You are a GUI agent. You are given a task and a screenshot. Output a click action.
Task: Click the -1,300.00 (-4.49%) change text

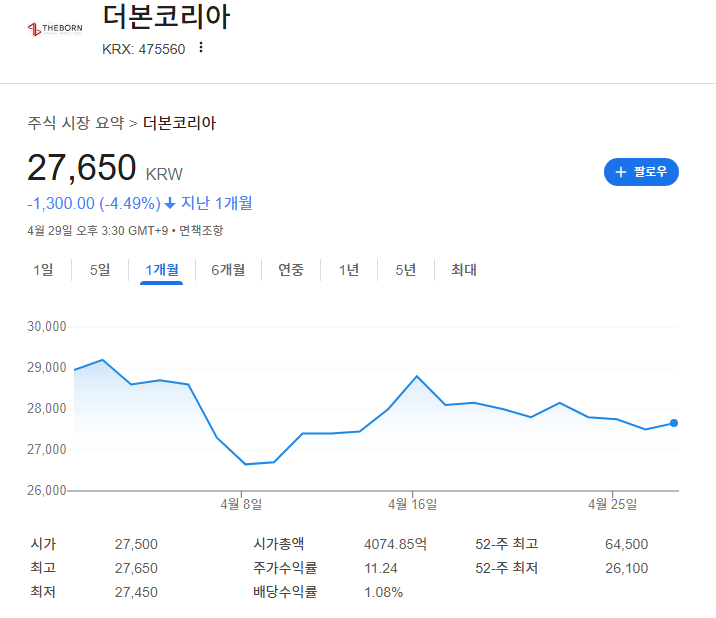(94, 203)
